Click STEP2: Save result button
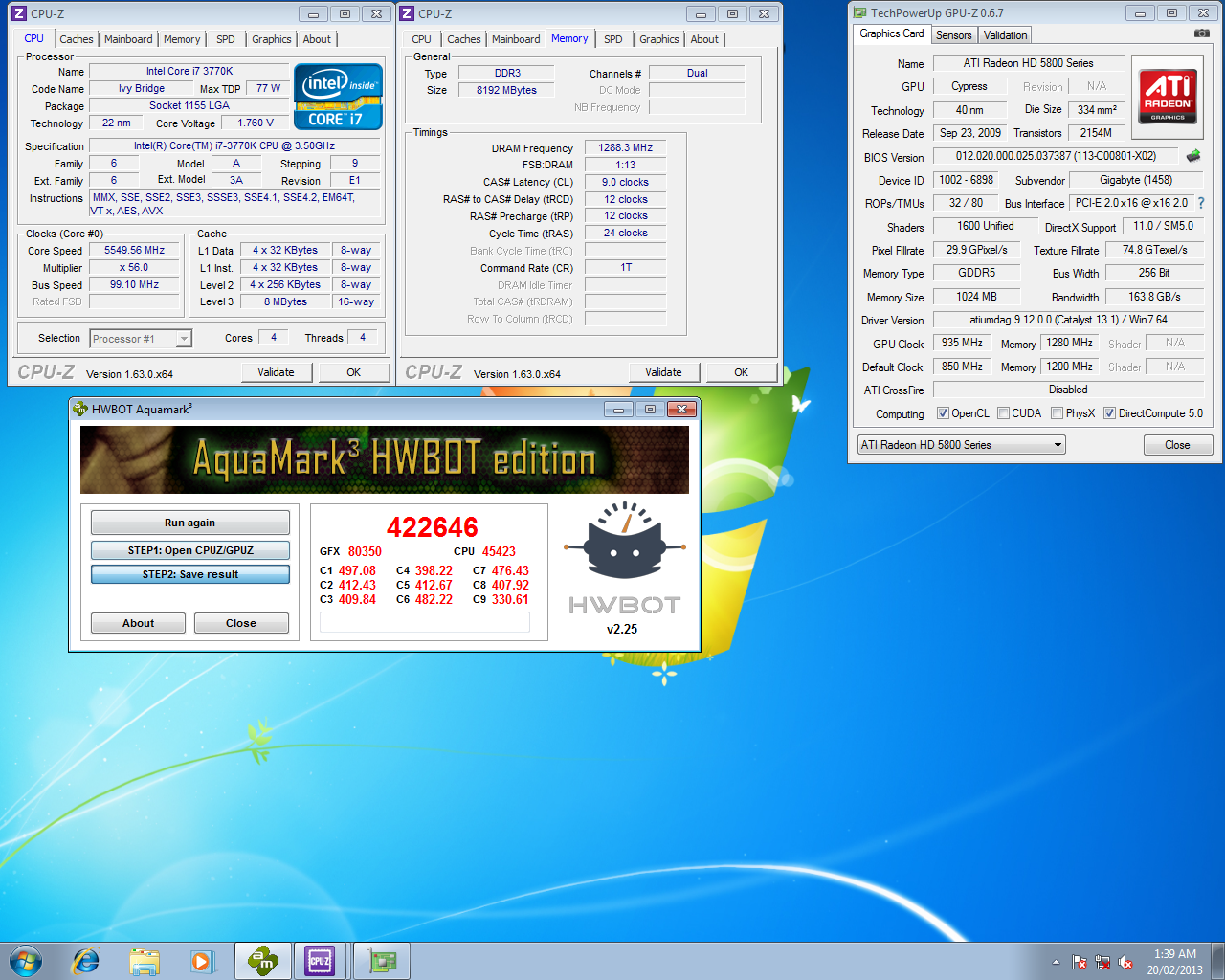 (x=189, y=574)
